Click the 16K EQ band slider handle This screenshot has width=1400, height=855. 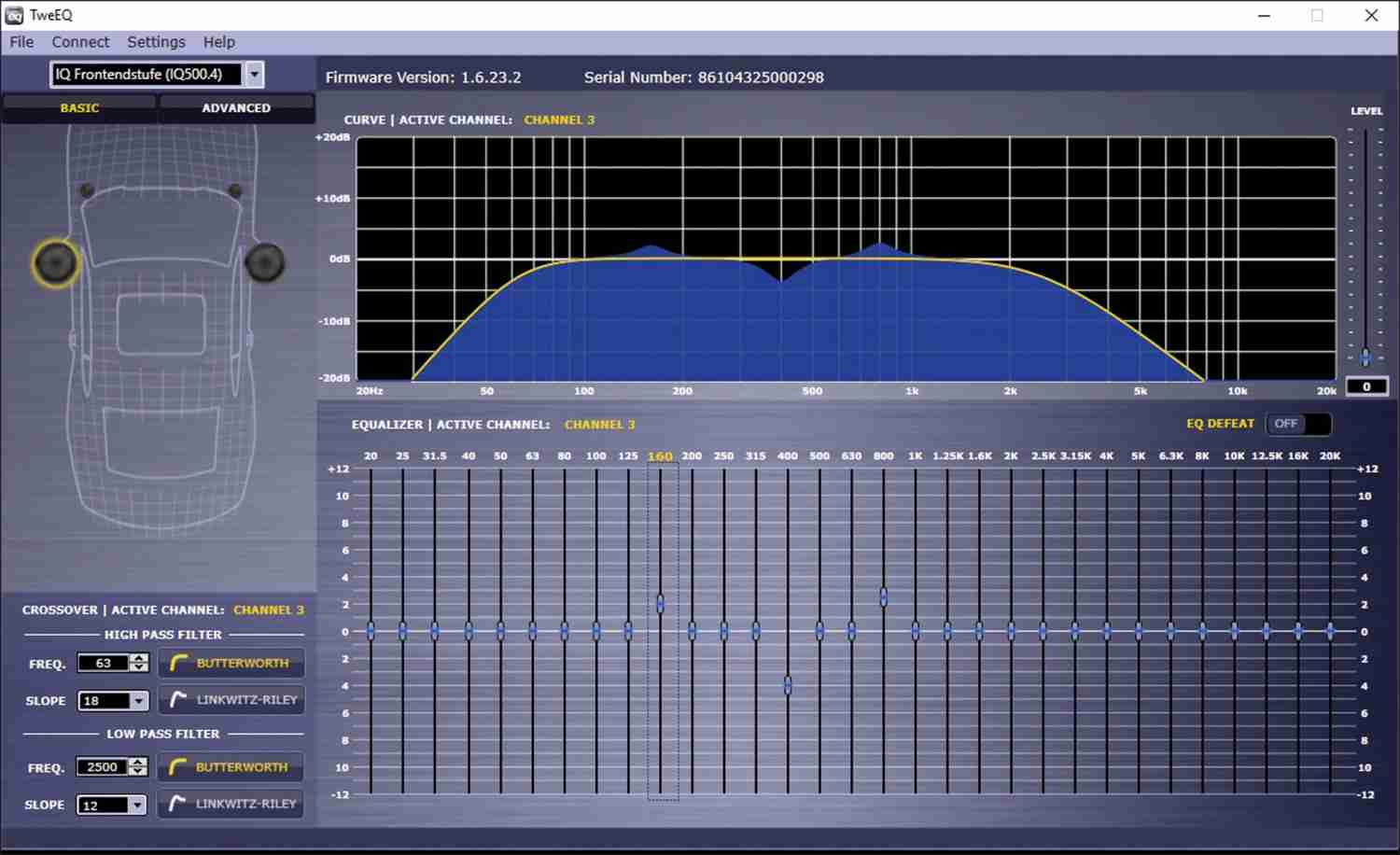(x=1297, y=631)
